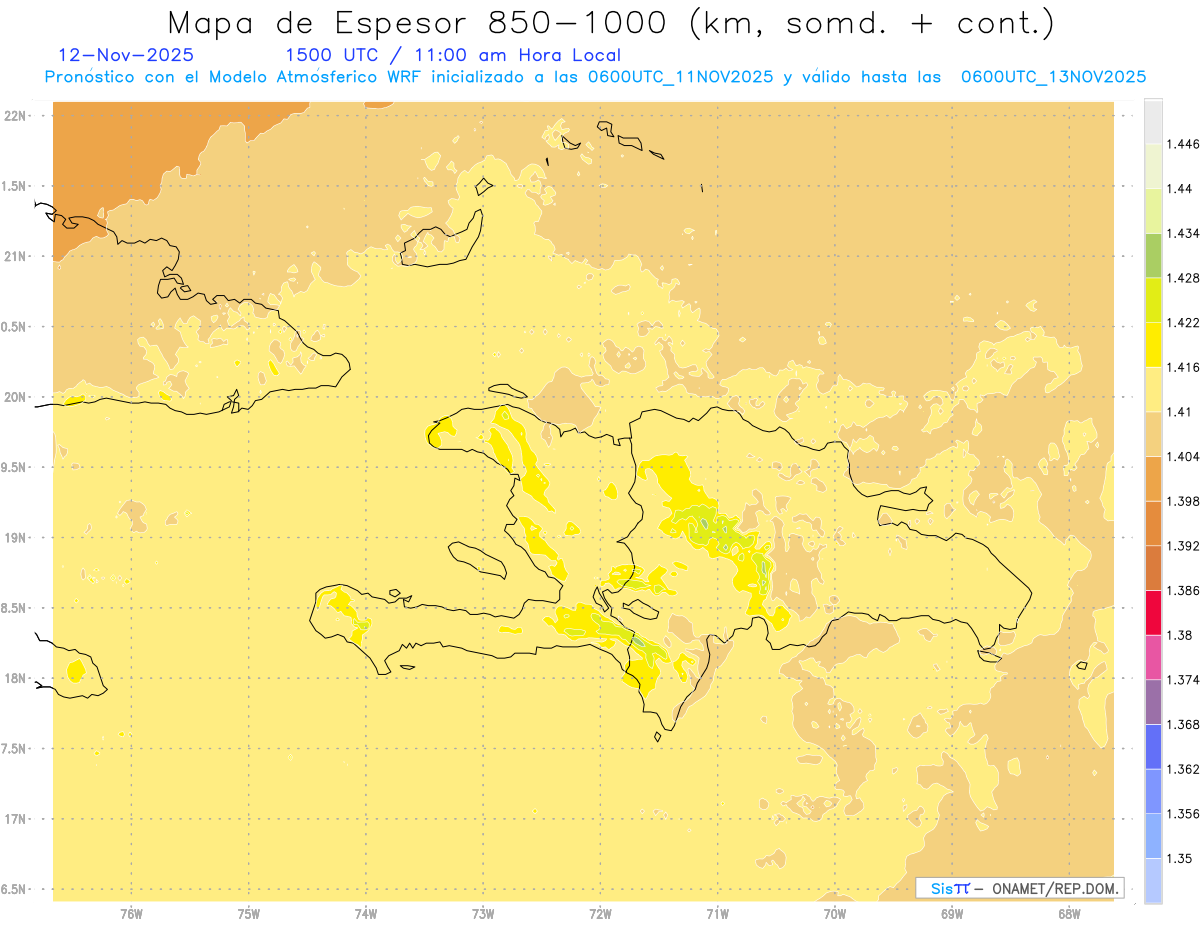Screen dimensions: 1200x927
Task: Click the '9.5N' latitude label
Action: coord(15,467)
